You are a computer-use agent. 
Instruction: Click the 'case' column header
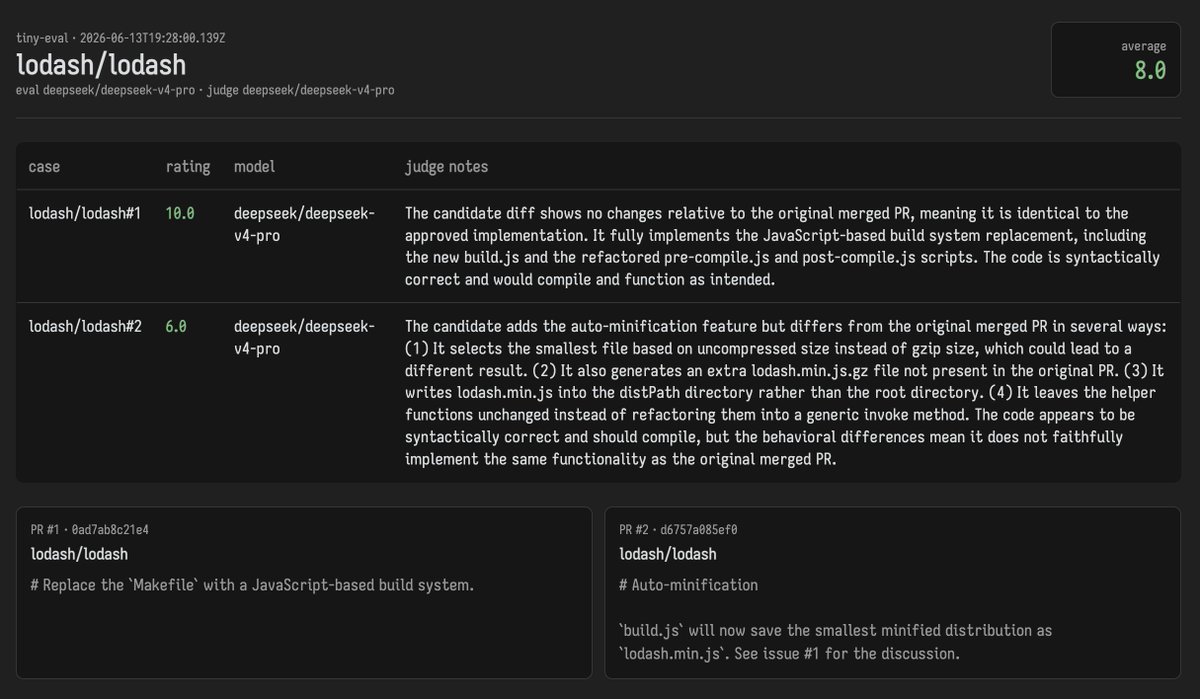click(x=44, y=167)
